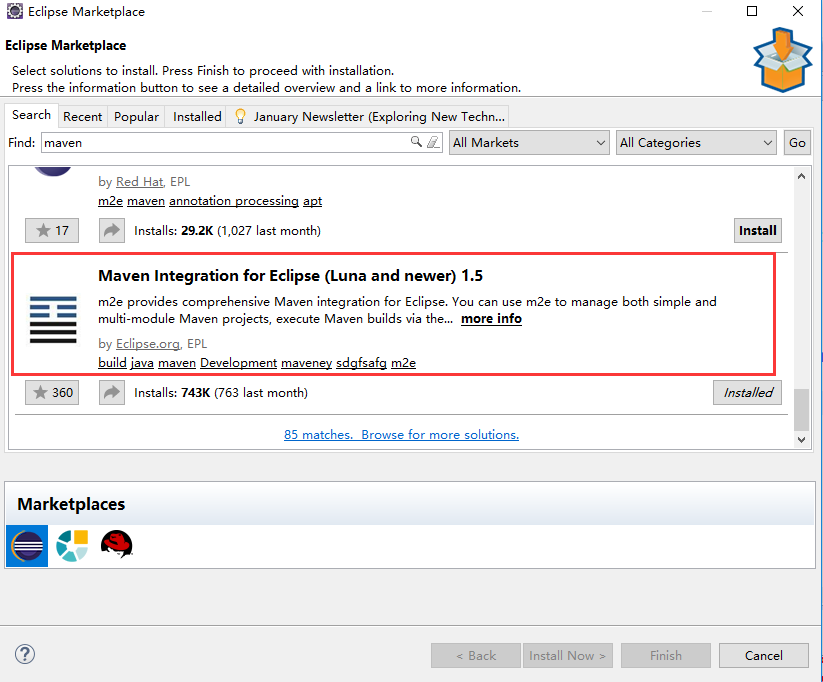Share the Maven Integration plugin via arrow icon
Screen dimensions: 823x682
112,392
